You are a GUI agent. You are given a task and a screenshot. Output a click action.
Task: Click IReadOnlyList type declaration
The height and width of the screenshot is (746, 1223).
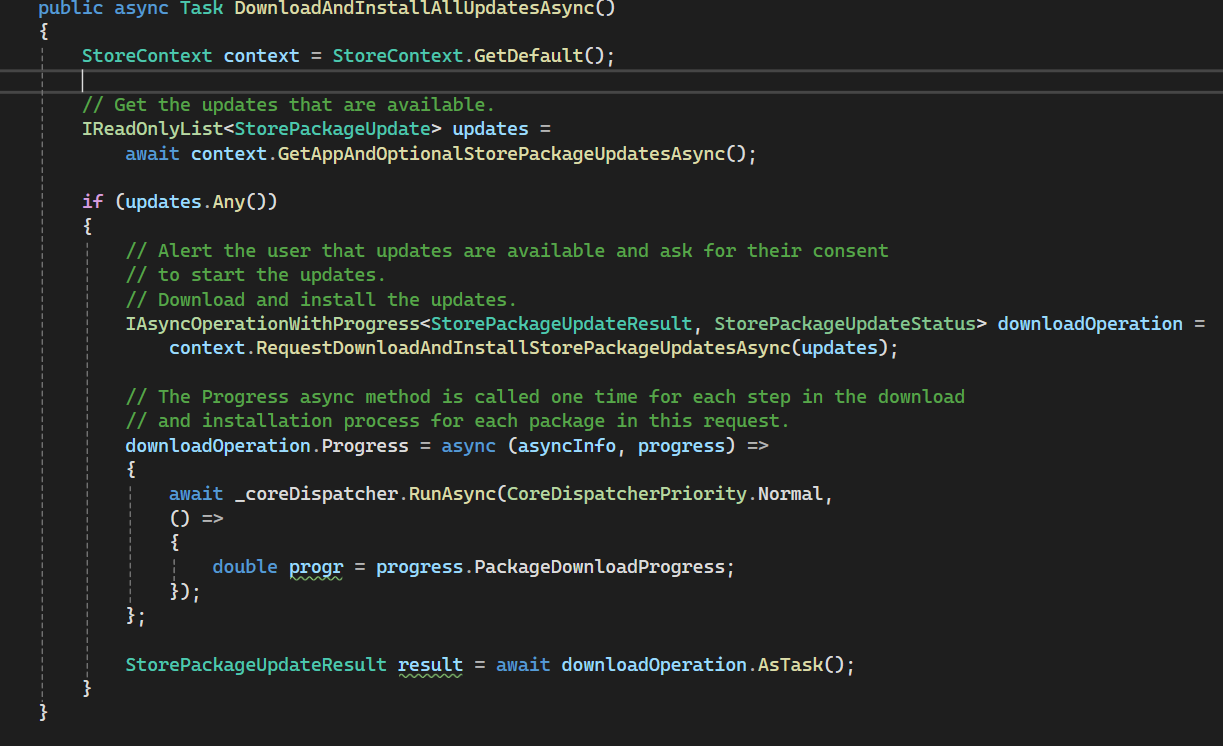tap(152, 129)
